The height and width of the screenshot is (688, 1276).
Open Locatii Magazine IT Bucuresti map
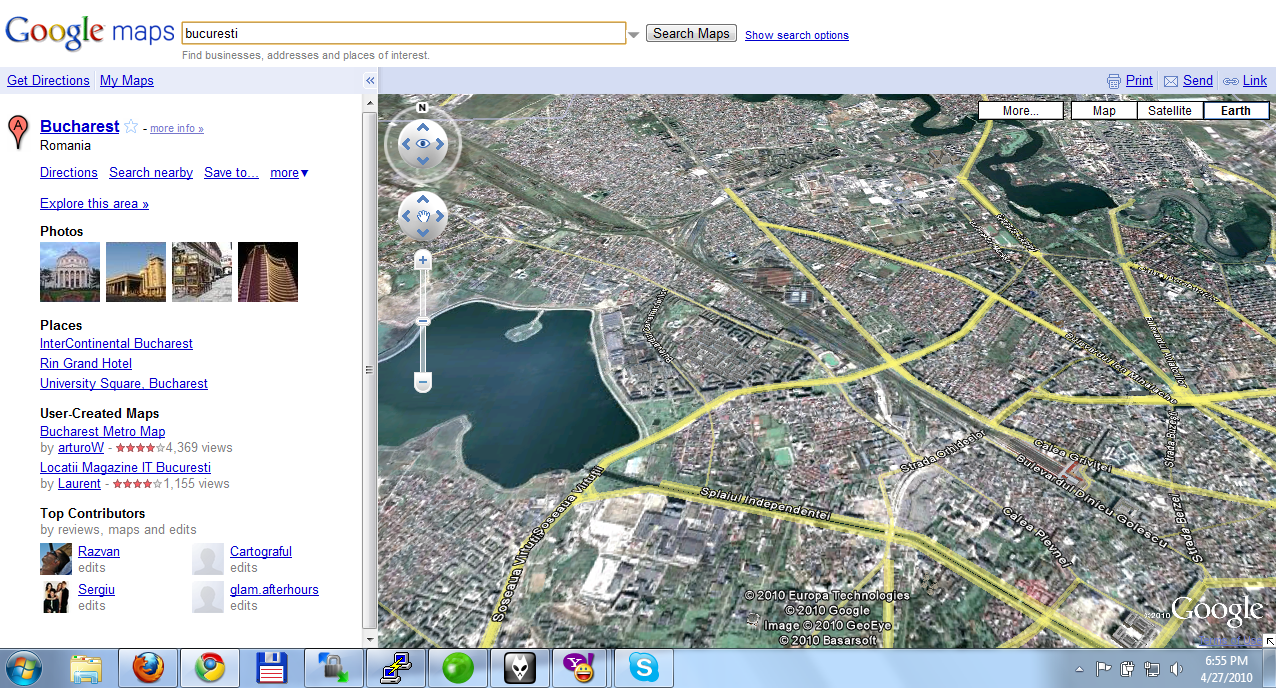pyautogui.click(x=125, y=468)
